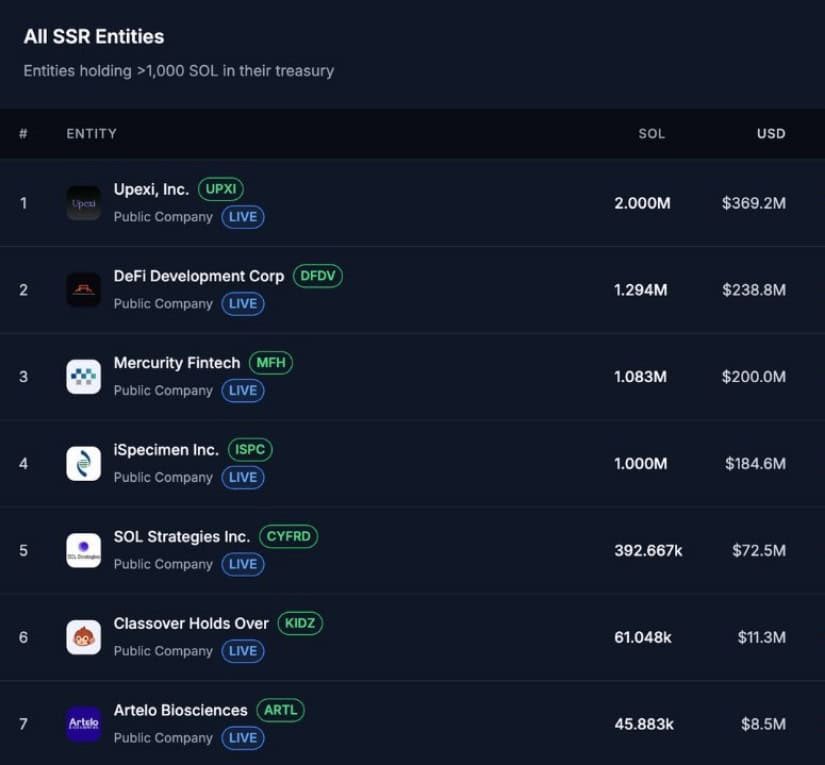Select the UPXI ticker badge

221,189
